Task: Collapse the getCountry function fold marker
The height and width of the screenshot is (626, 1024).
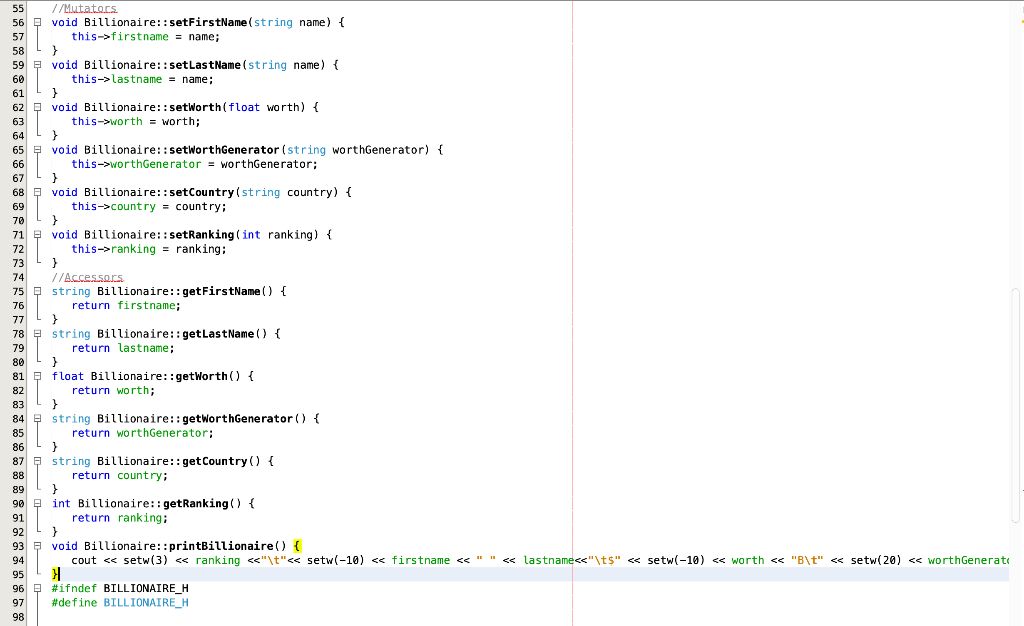Action: pos(36,461)
